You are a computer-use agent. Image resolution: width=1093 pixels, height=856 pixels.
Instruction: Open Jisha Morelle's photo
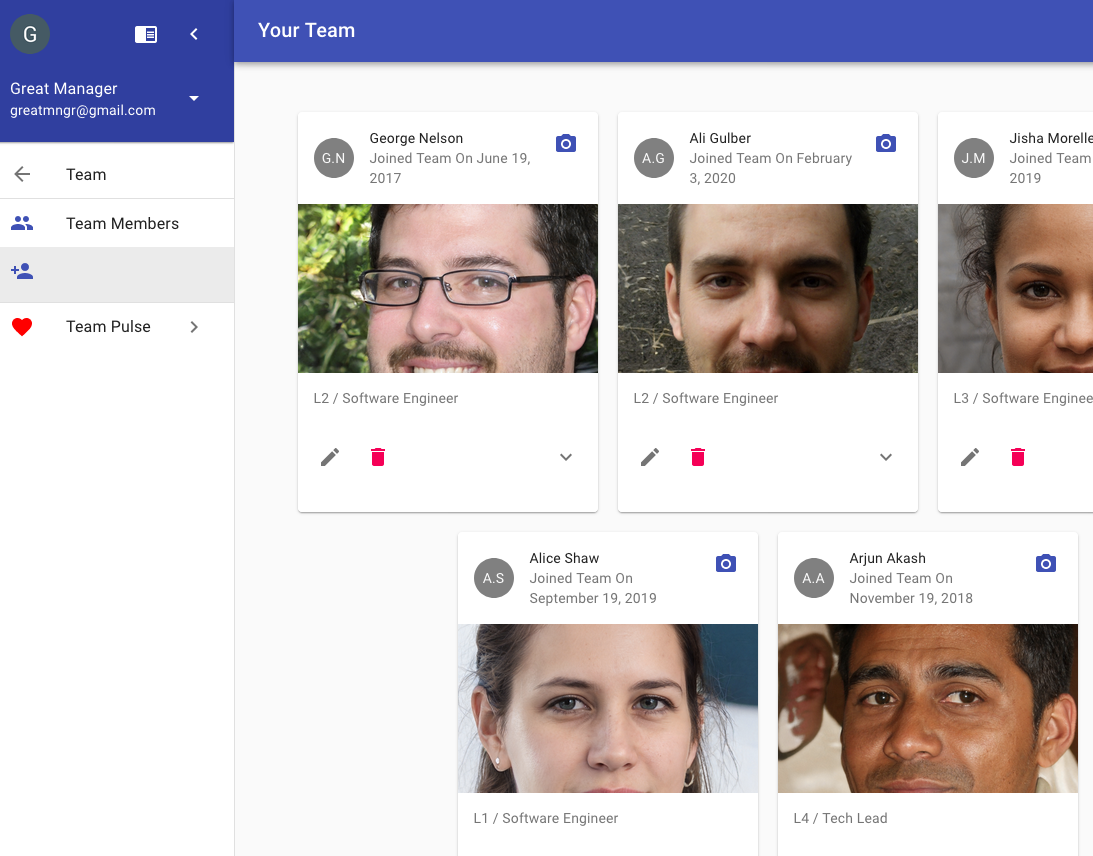click(1016, 289)
